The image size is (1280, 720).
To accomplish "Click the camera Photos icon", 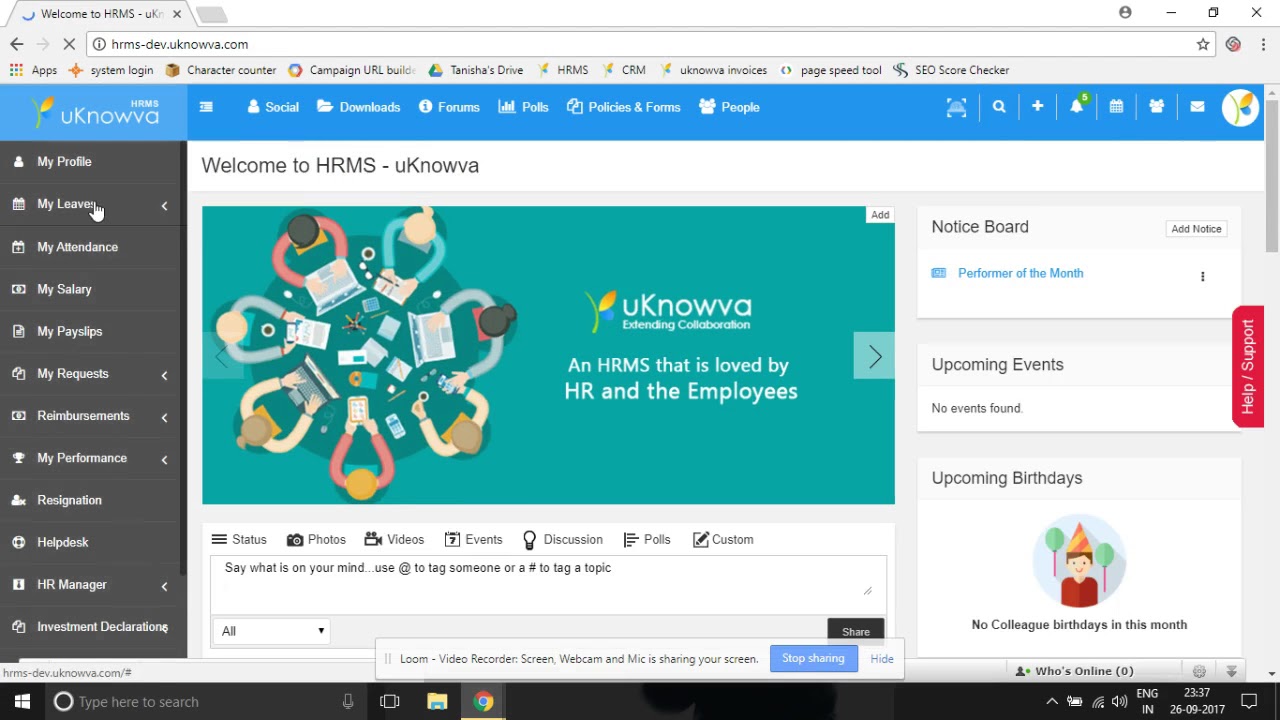I will 294,540.
